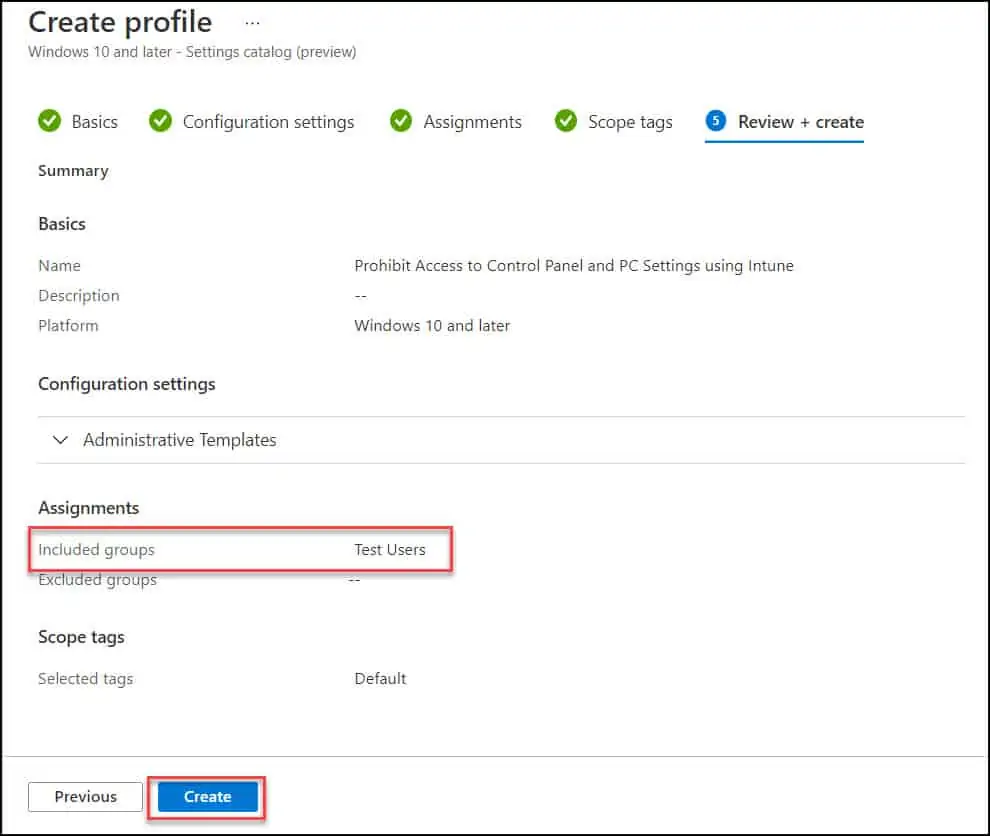
Task: Click the green checkmark icon for Basics
Action: coord(49,121)
